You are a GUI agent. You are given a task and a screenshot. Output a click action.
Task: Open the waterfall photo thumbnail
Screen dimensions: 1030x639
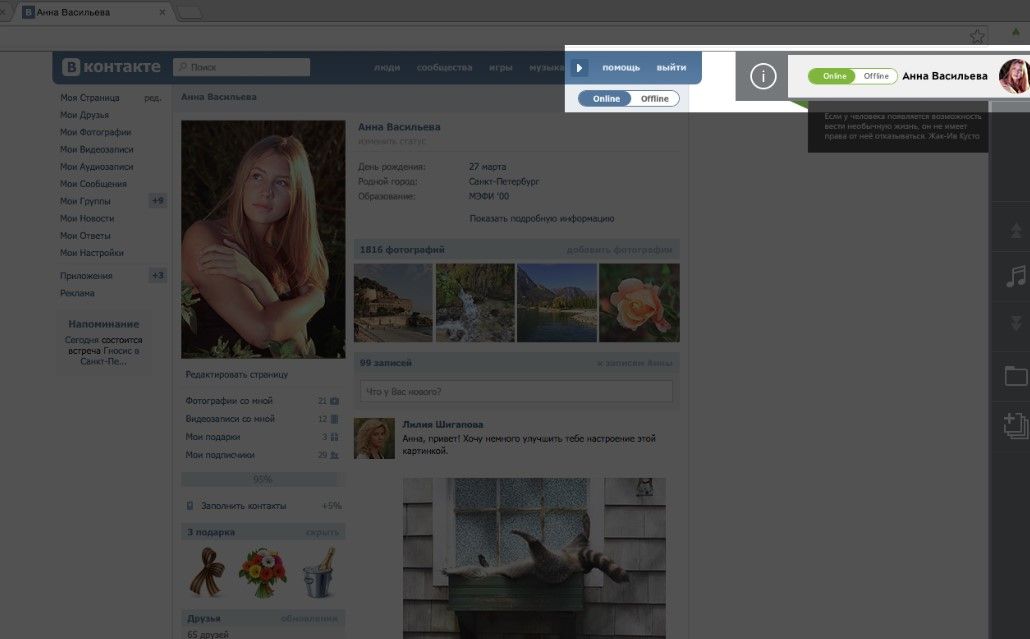click(475, 303)
